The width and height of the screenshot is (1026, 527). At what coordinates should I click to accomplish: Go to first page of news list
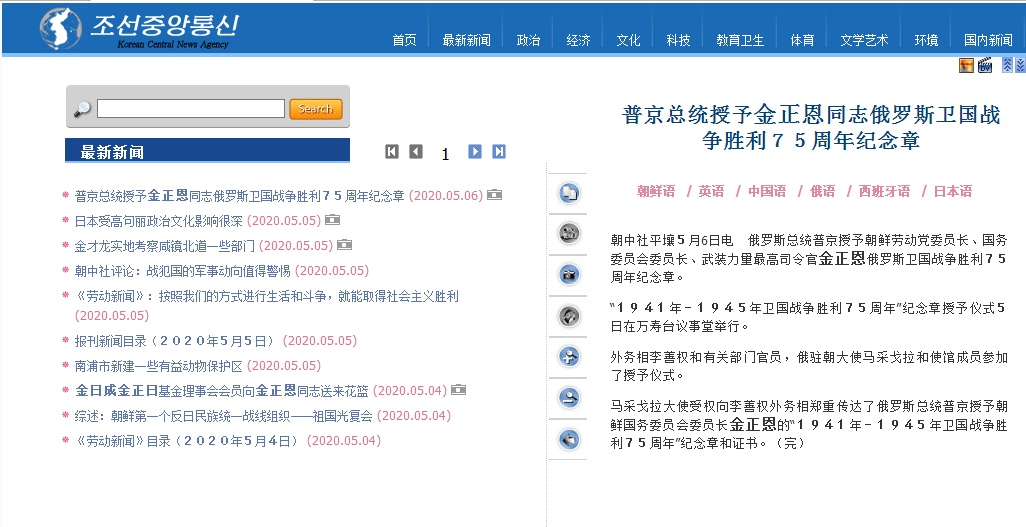tap(392, 152)
